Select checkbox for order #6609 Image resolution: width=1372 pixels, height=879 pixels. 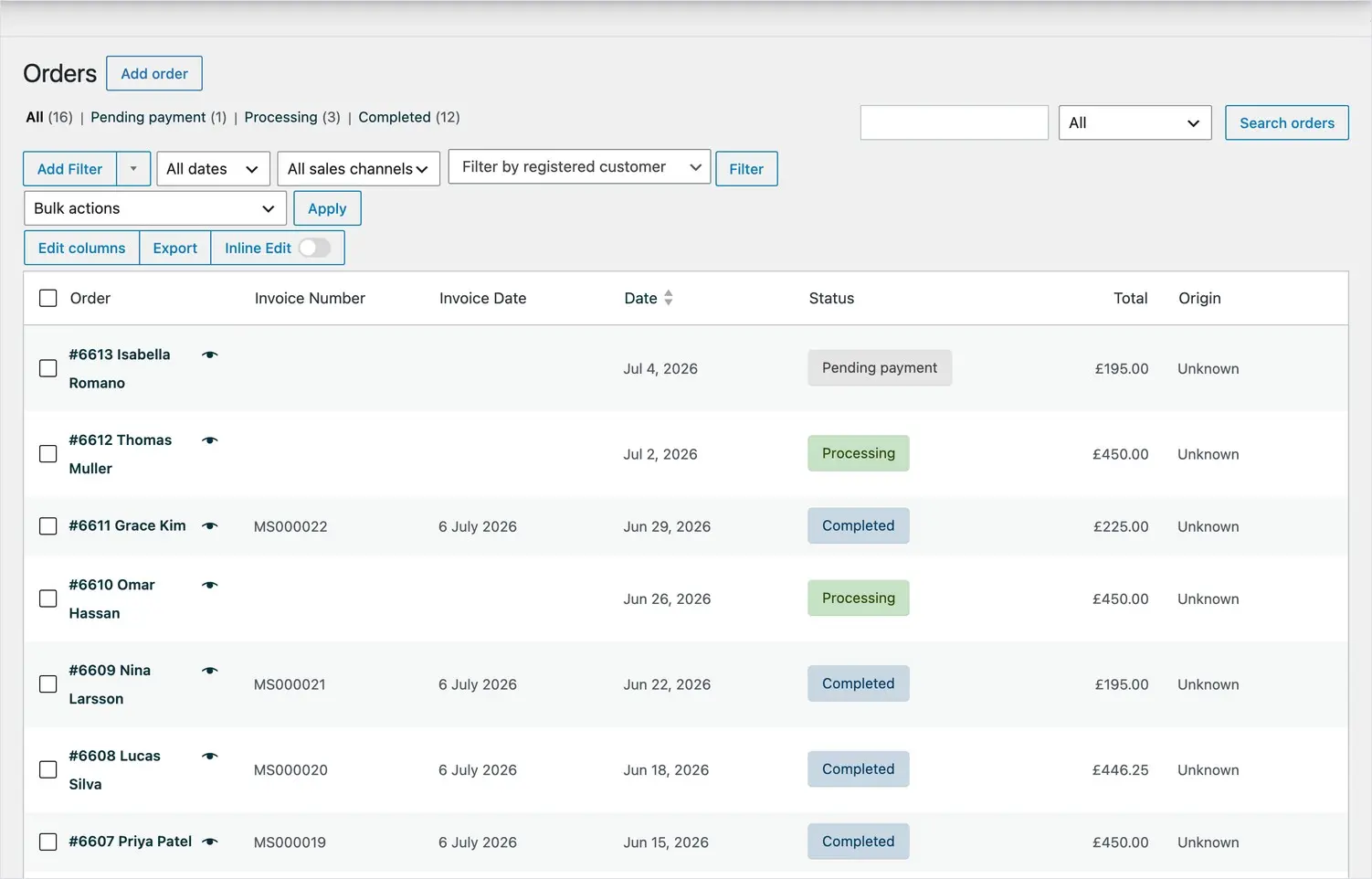click(x=48, y=684)
